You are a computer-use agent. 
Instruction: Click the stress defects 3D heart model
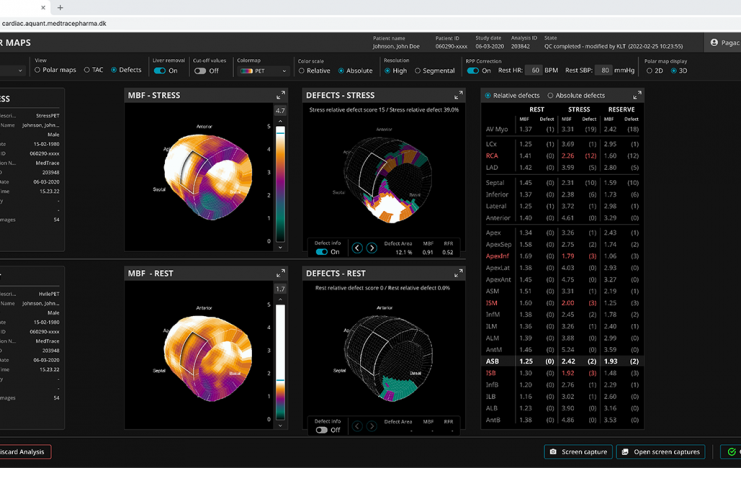pyautogui.click(x=388, y=180)
